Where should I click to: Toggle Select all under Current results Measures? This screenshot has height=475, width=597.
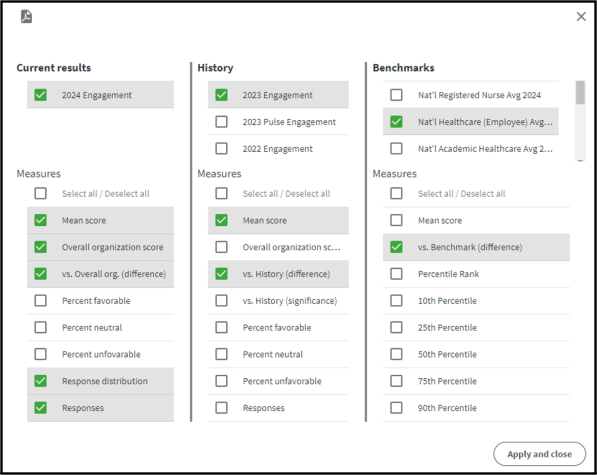[x=40, y=193]
